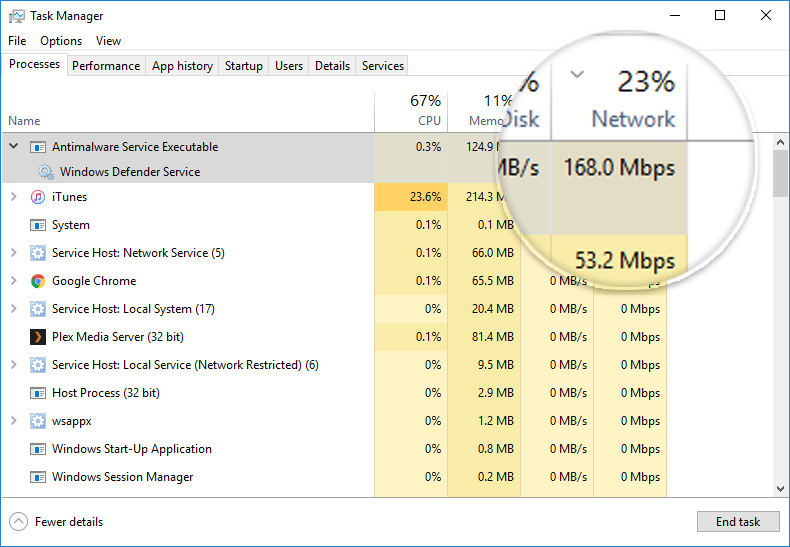790x547 pixels.
Task: Select the Windows Defender Service row
Action: point(188,172)
